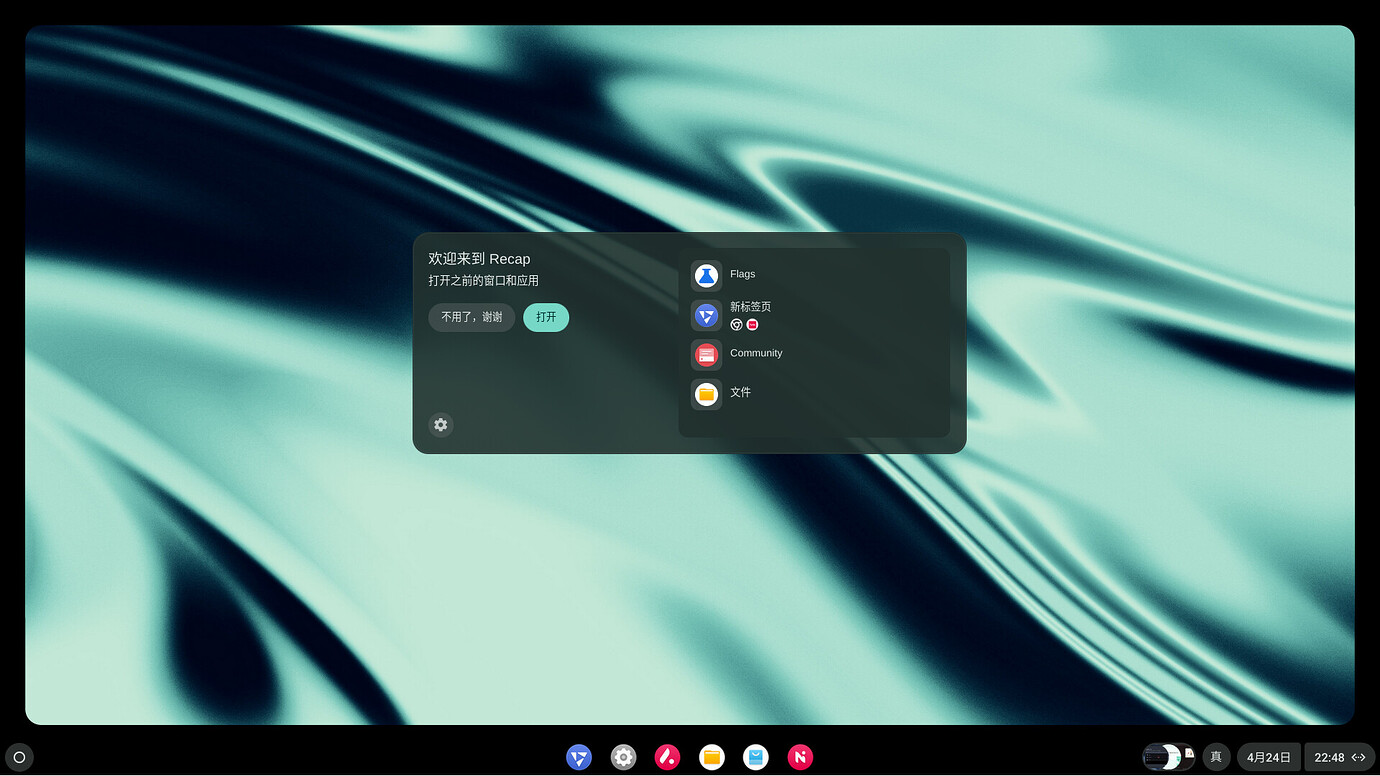Launch the browser from the shelf
The image size is (1380, 776).
(579, 757)
